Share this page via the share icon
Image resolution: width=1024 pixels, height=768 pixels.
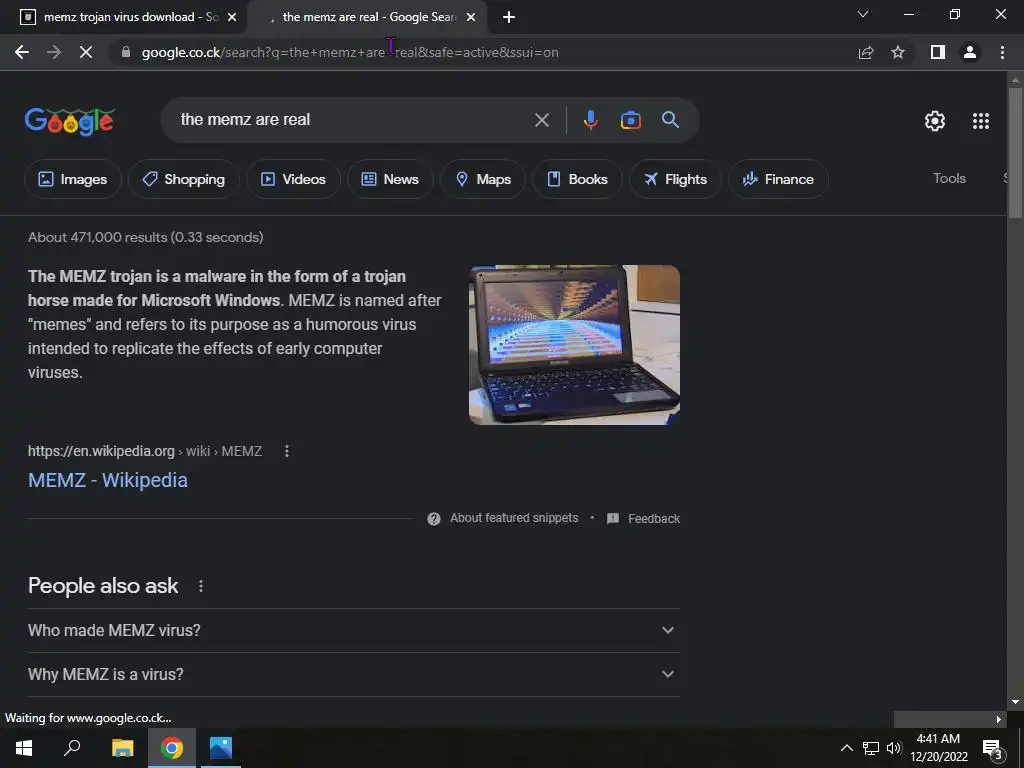(865, 52)
